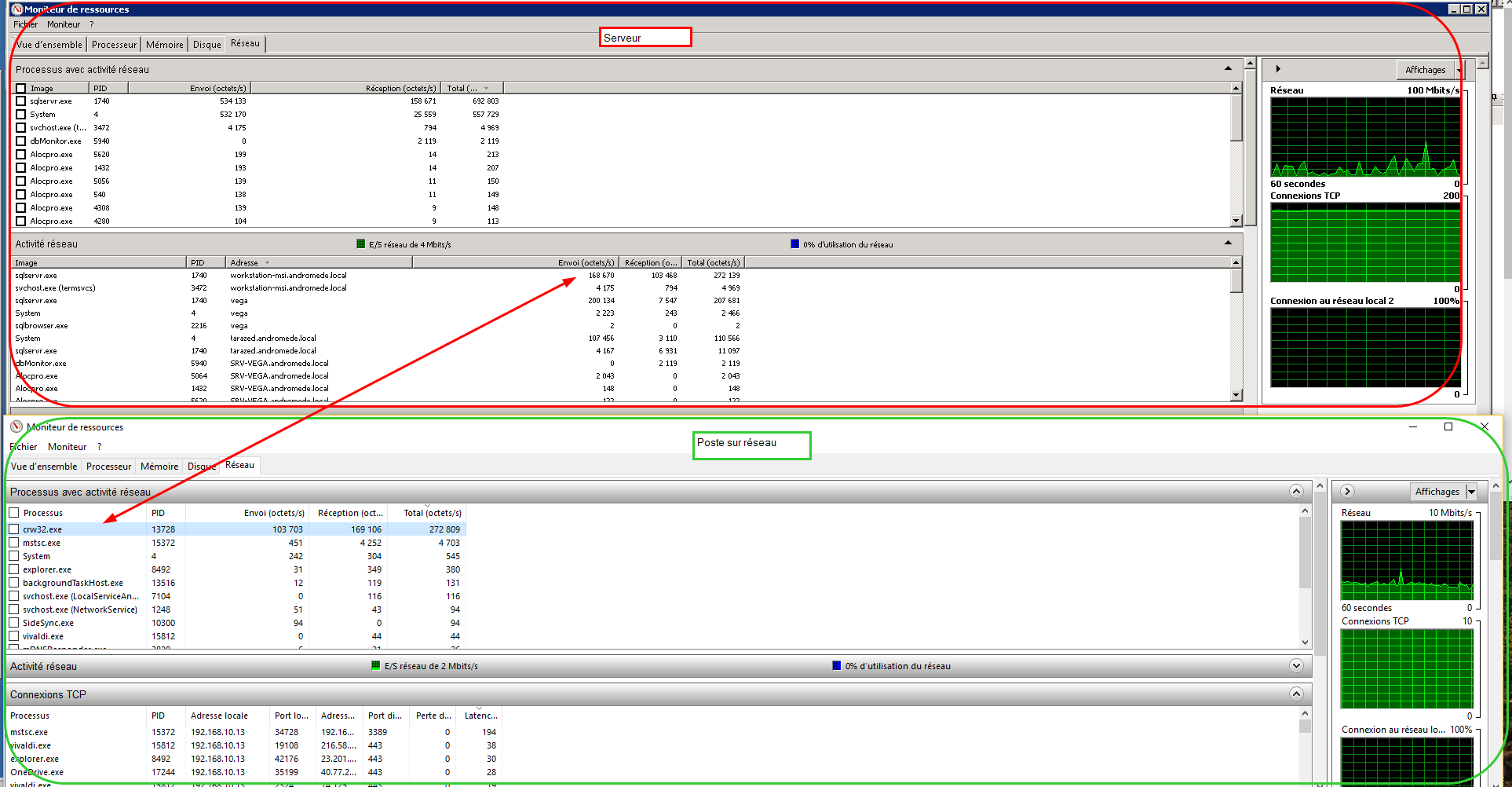Click Affichages button in lower window
This screenshot has height=787, width=1512.
[x=1437, y=492]
